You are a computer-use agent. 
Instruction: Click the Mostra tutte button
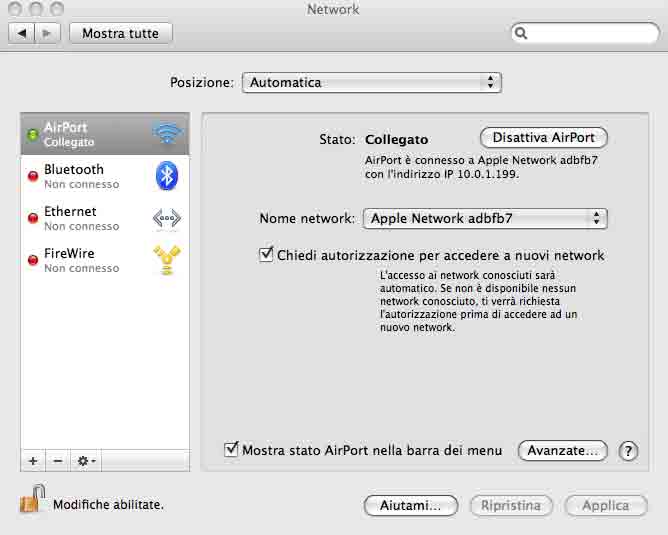click(x=121, y=33)
